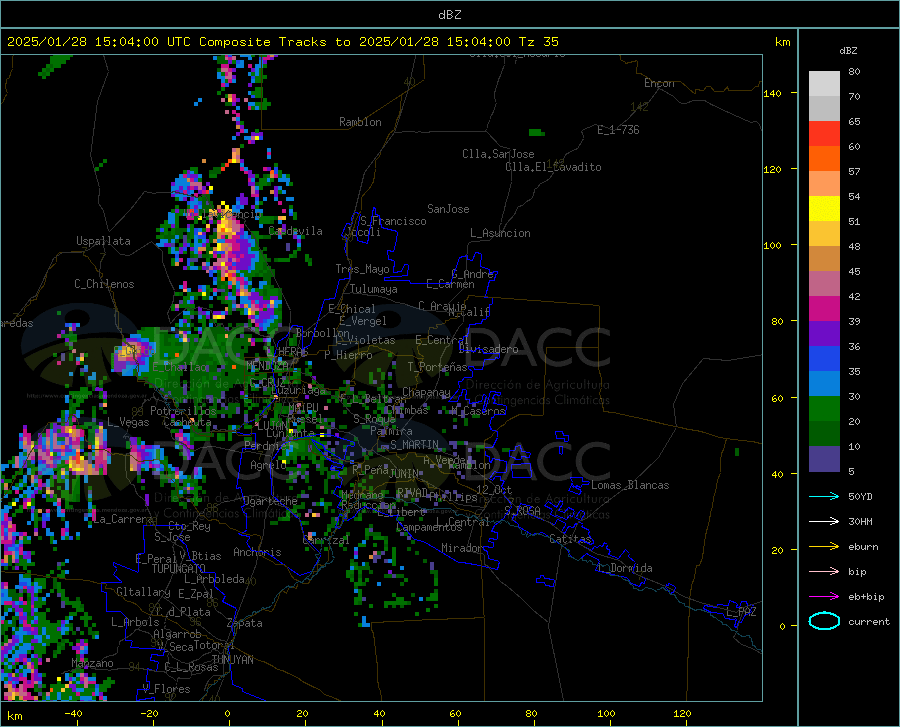Select the magenta 39–42 dBZ swatch
Image resolution: width=900 pixels, height=727 pixels.
(x=824, y=309)
